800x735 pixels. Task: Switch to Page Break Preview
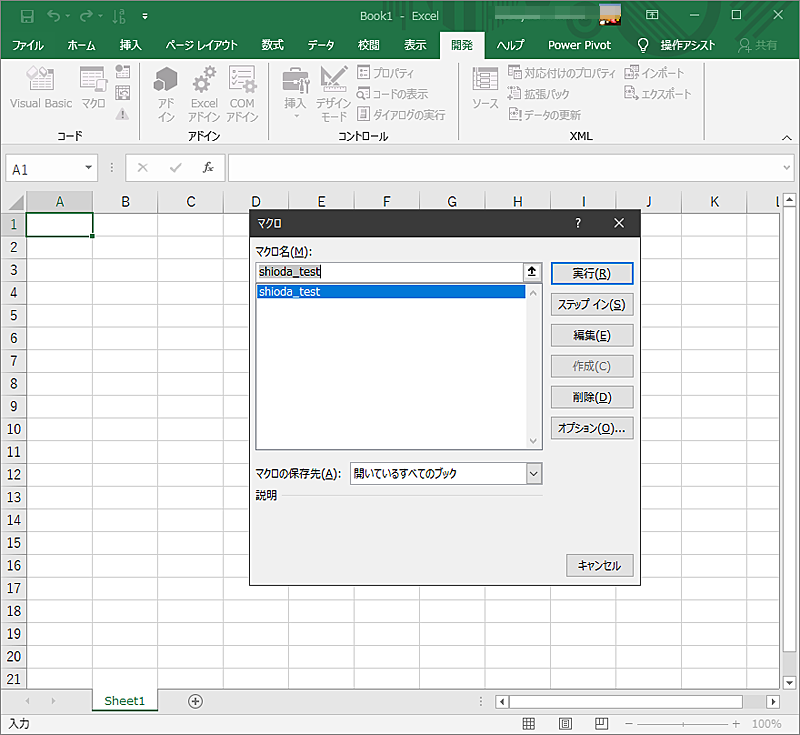pyautogui.click(x=602, y=723)
